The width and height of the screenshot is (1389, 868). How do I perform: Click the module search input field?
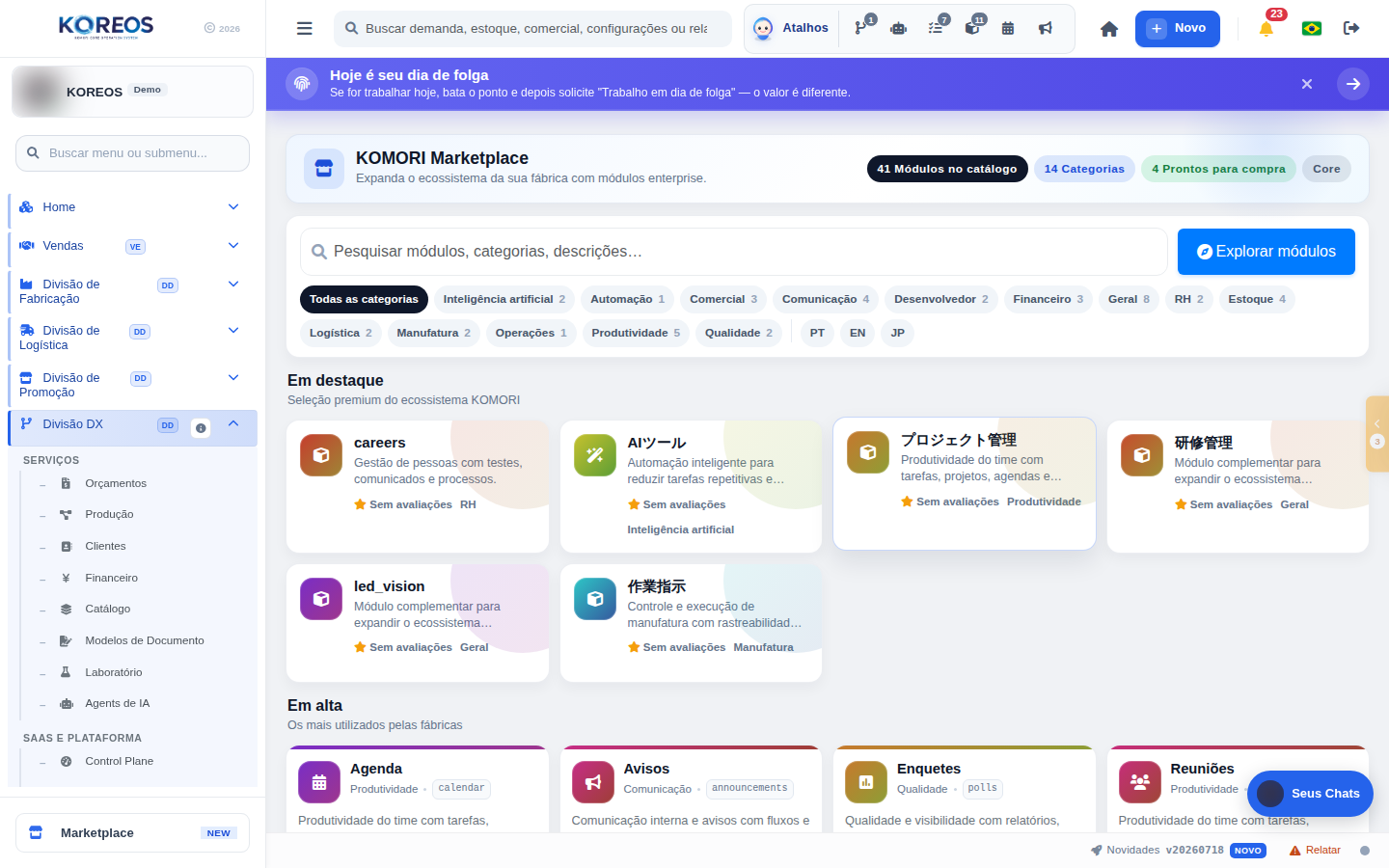click(734, 252)
